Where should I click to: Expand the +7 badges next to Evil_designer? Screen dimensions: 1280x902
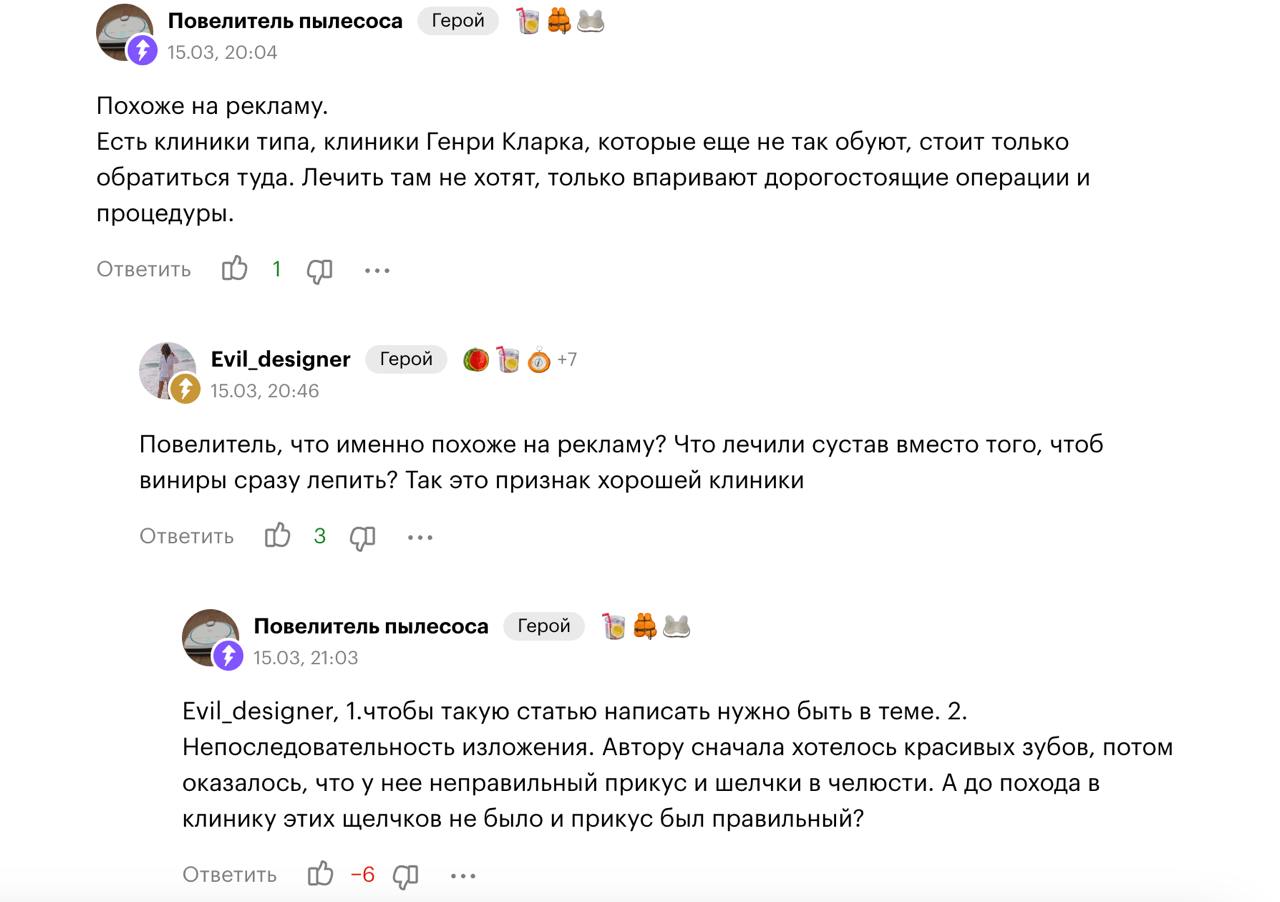567,359
